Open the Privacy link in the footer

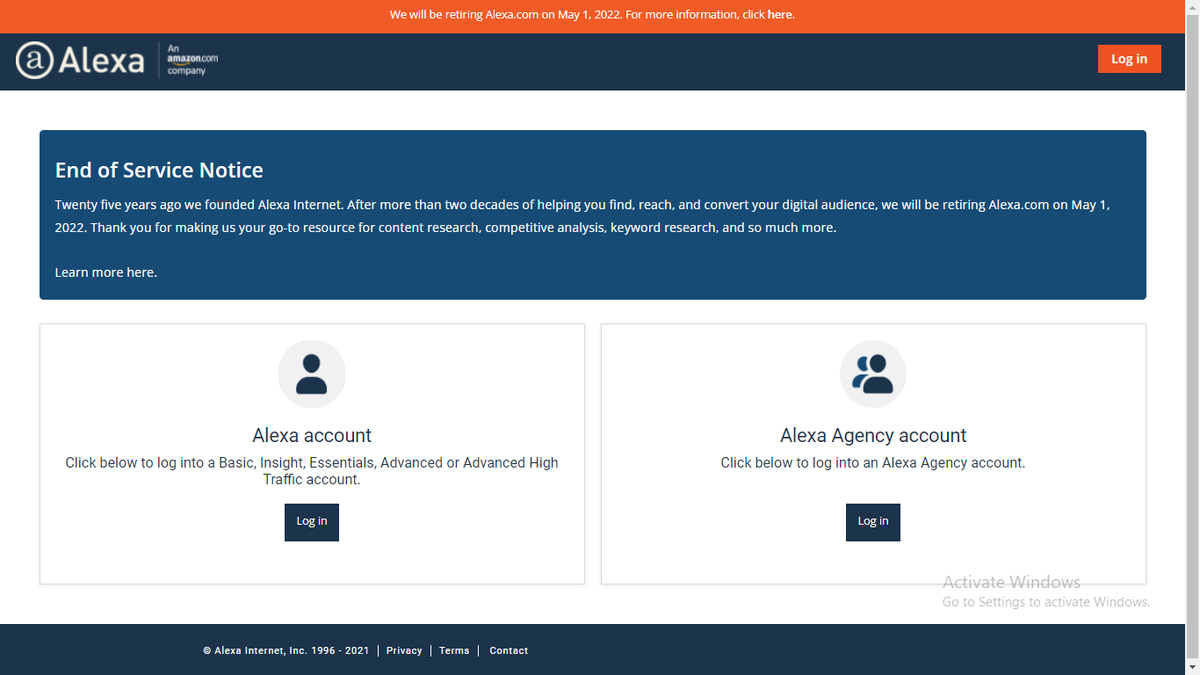click(404, 650)
